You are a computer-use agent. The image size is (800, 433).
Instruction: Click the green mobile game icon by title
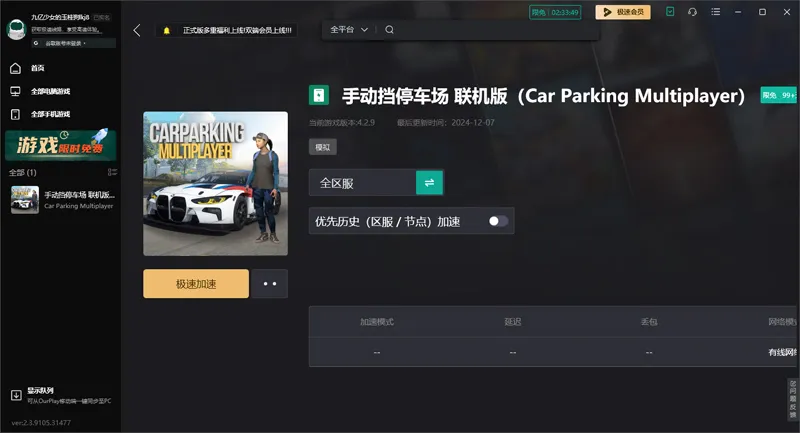pyautogui.click(x=319, y=95)
